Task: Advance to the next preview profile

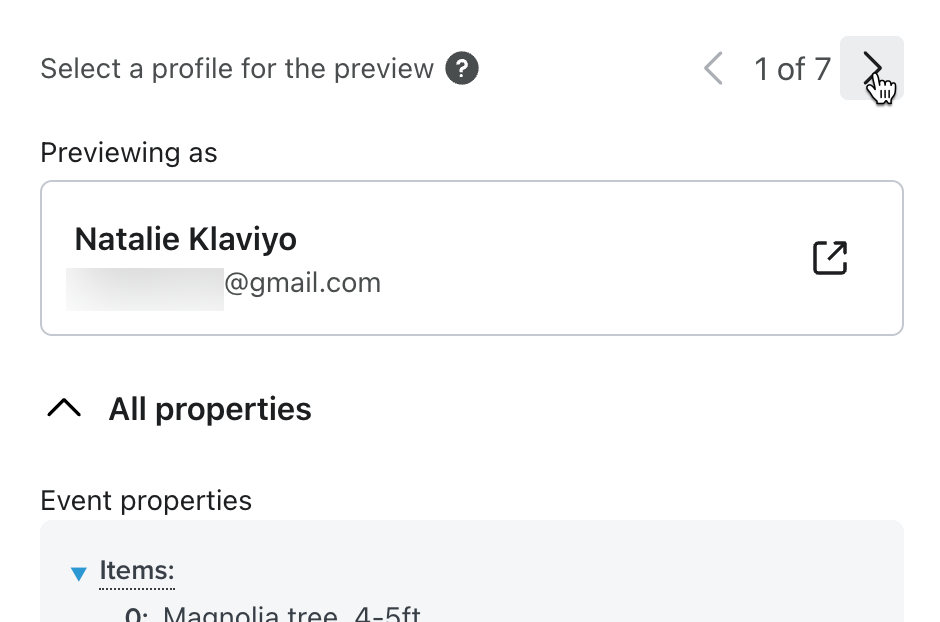Action: point(872,68)
